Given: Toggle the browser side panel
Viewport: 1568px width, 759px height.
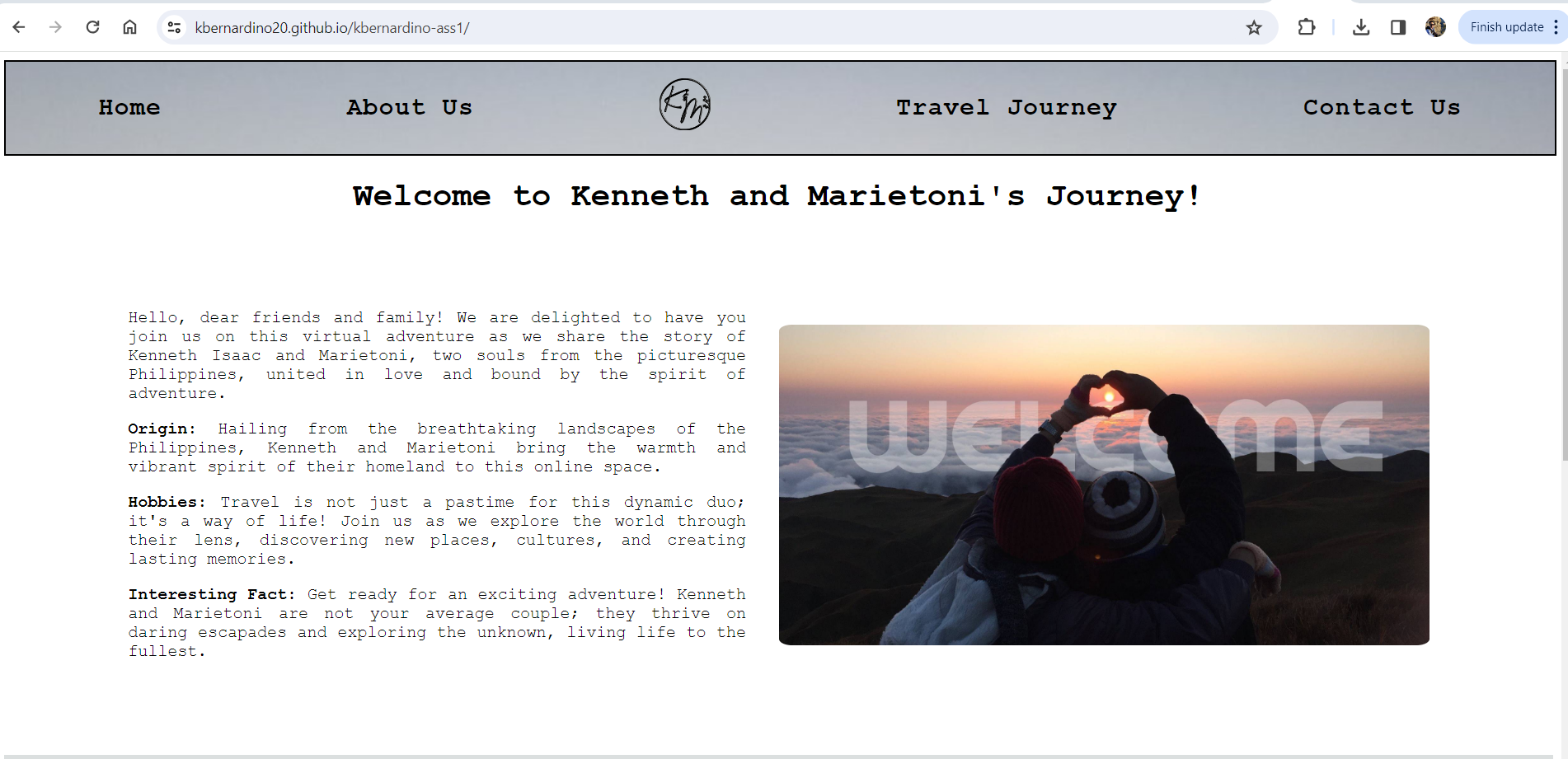Looking at the screenshot, I should coord(1398,27).
